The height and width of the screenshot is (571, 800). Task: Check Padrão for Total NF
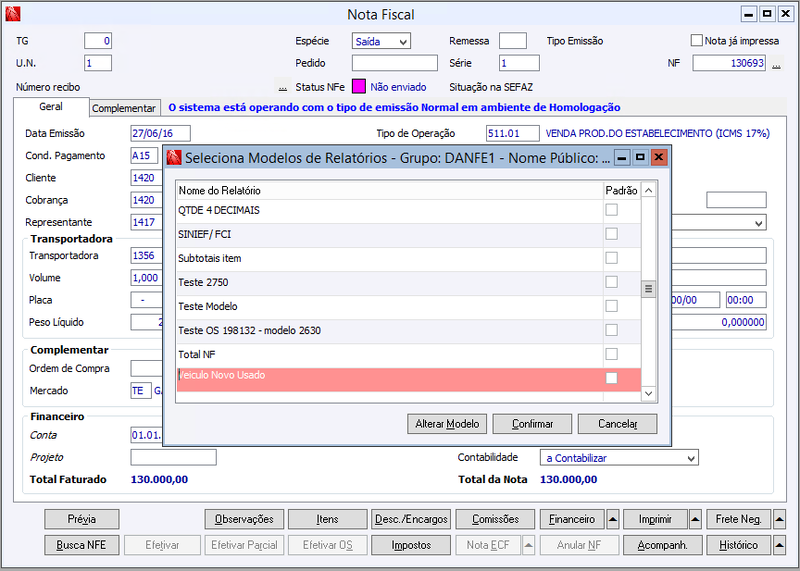point(611,354)
